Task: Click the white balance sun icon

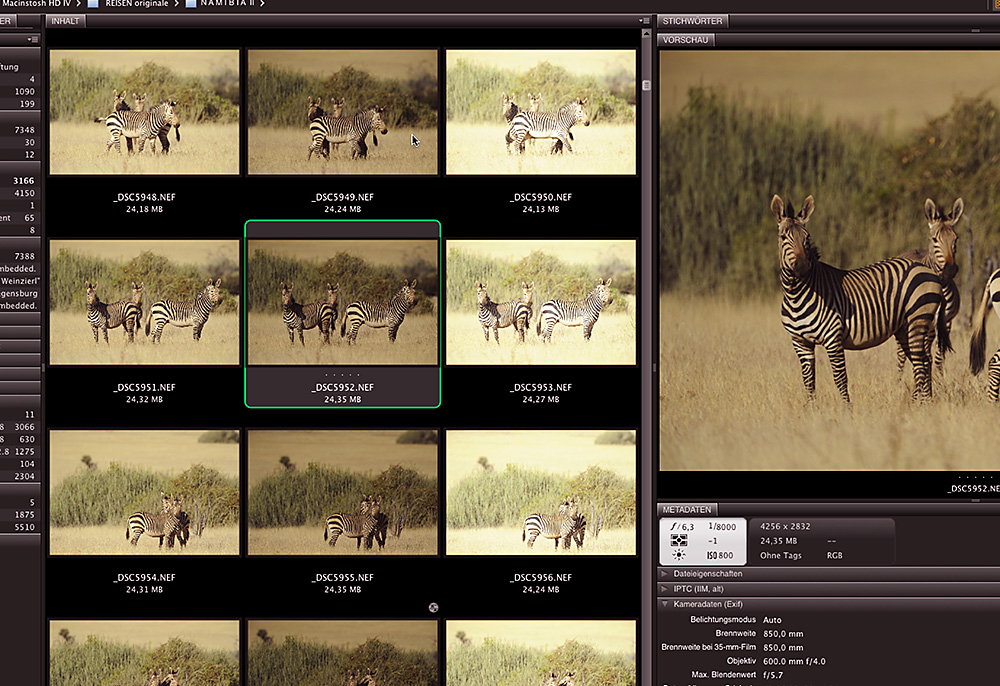Action: [679, 555]
